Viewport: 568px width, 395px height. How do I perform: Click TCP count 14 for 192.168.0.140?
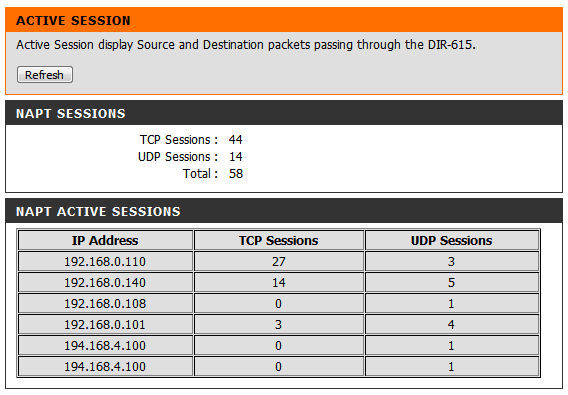(279, 282)
